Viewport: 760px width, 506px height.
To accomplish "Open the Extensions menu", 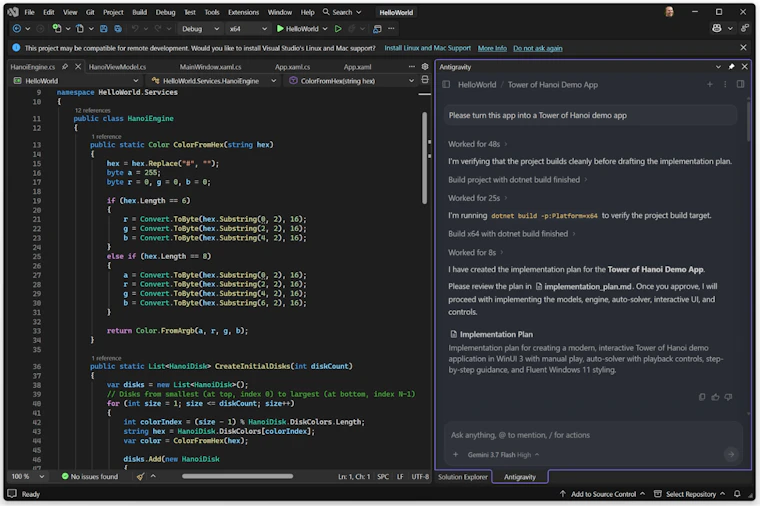I will pyautogui.click(x=243, y=12).
